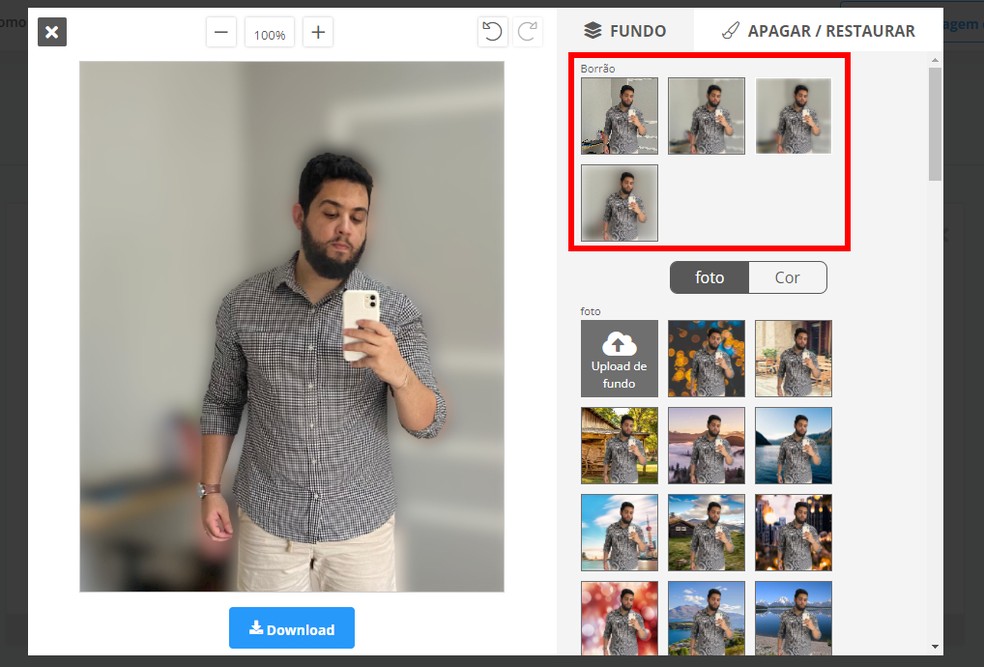Click the Download button
This screenshot has height=667, width=984.
click(291, 628)
